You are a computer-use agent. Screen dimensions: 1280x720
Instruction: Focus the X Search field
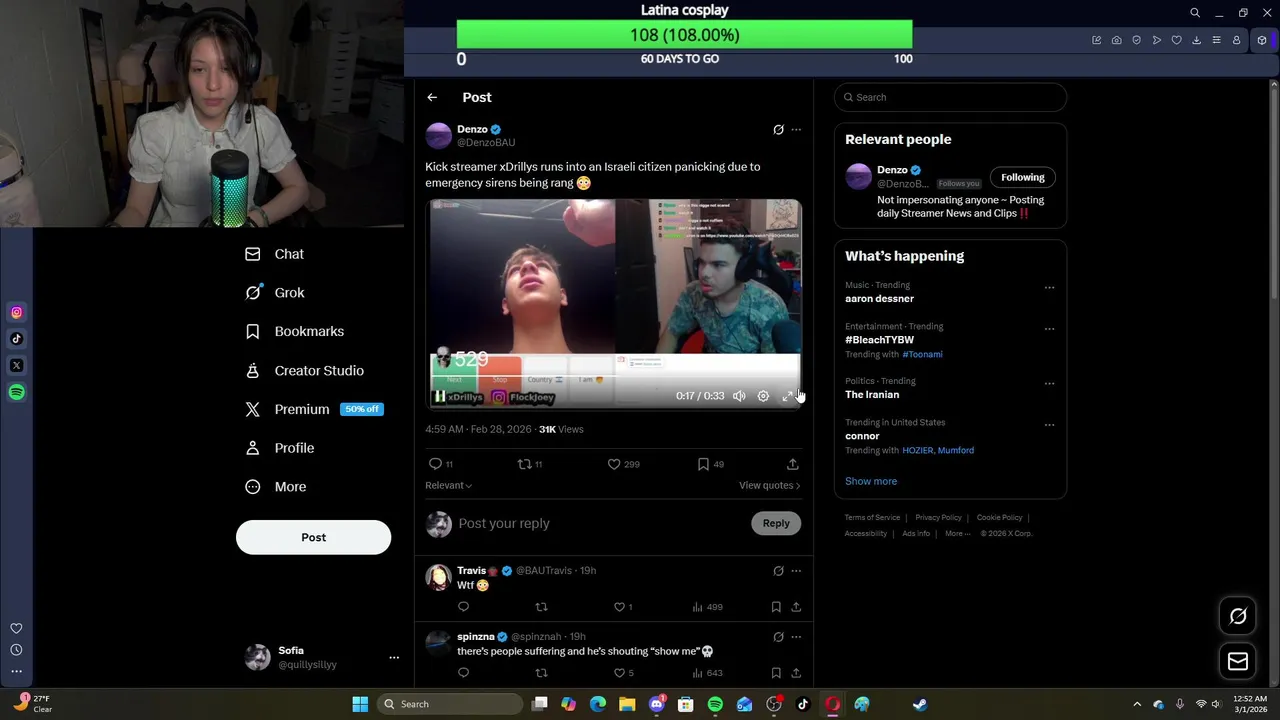(950, 97)
